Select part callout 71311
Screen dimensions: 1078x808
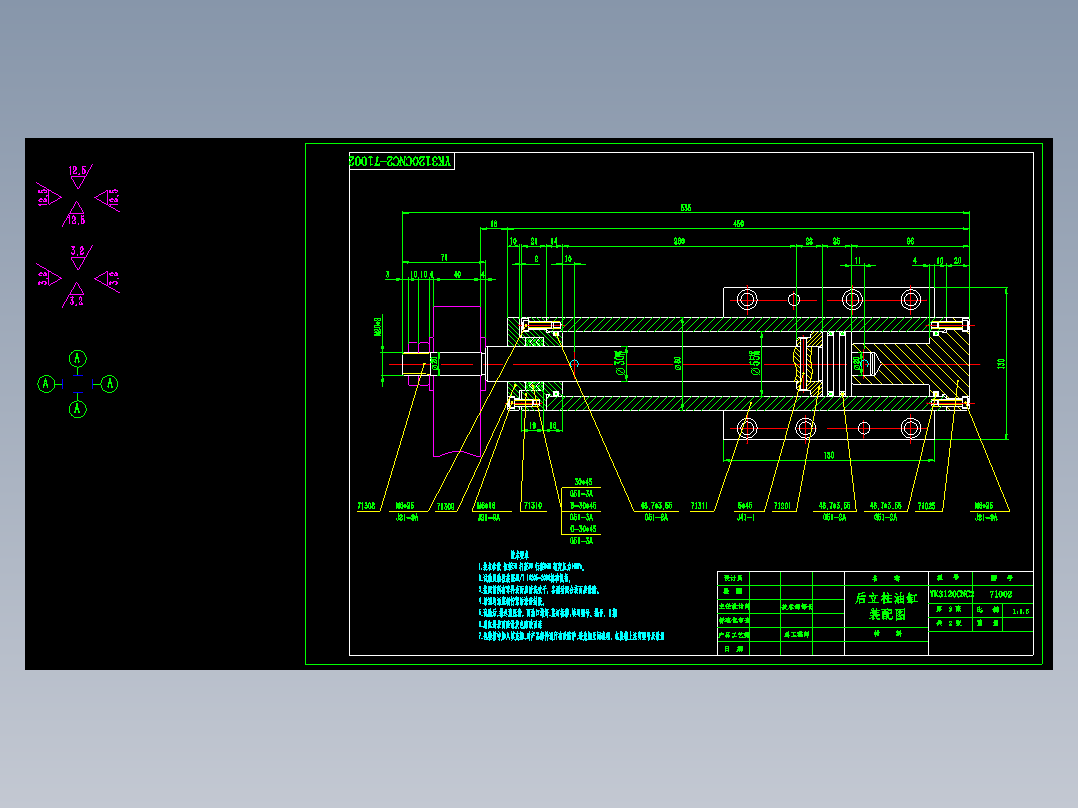pos(699,506)
